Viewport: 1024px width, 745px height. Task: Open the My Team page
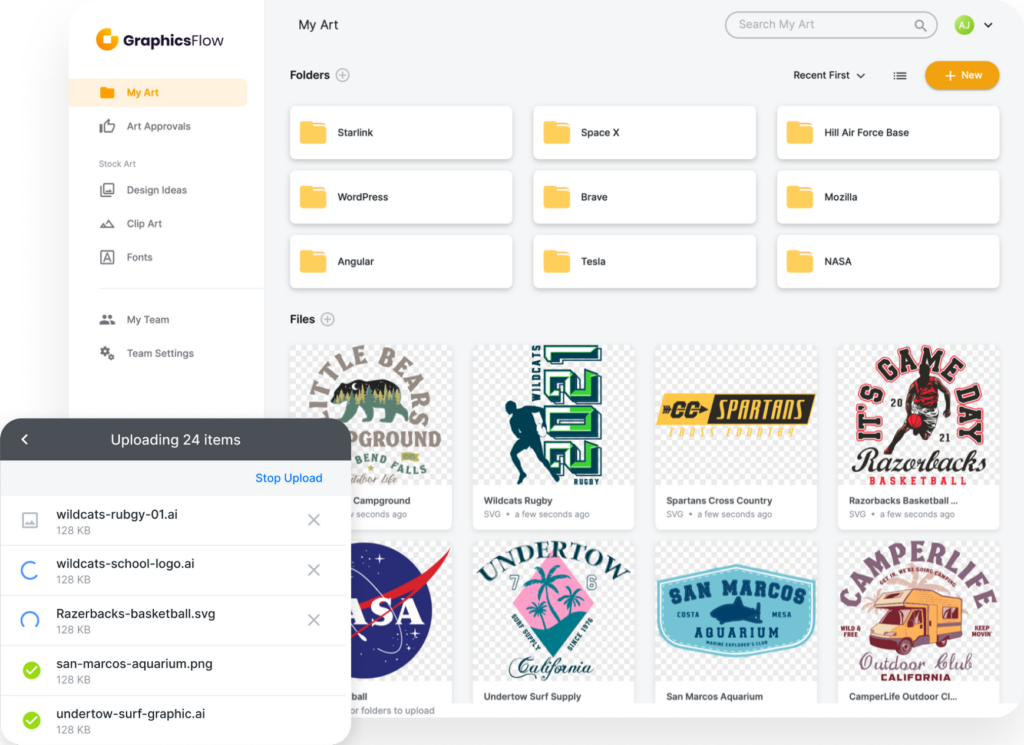click(x=148, y=319)
